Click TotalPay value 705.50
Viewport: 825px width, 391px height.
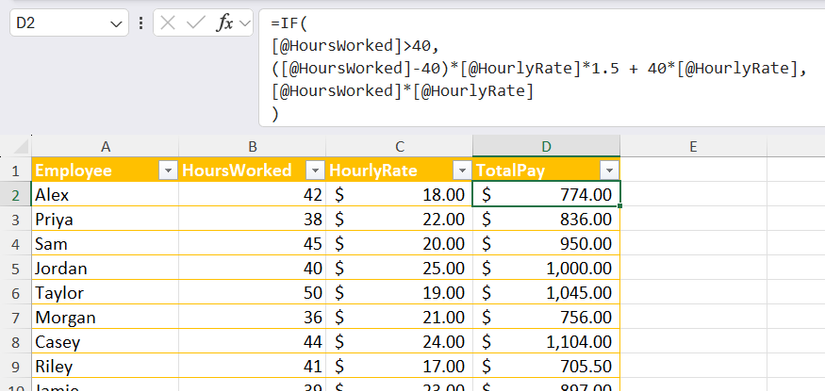coord(546,366)
